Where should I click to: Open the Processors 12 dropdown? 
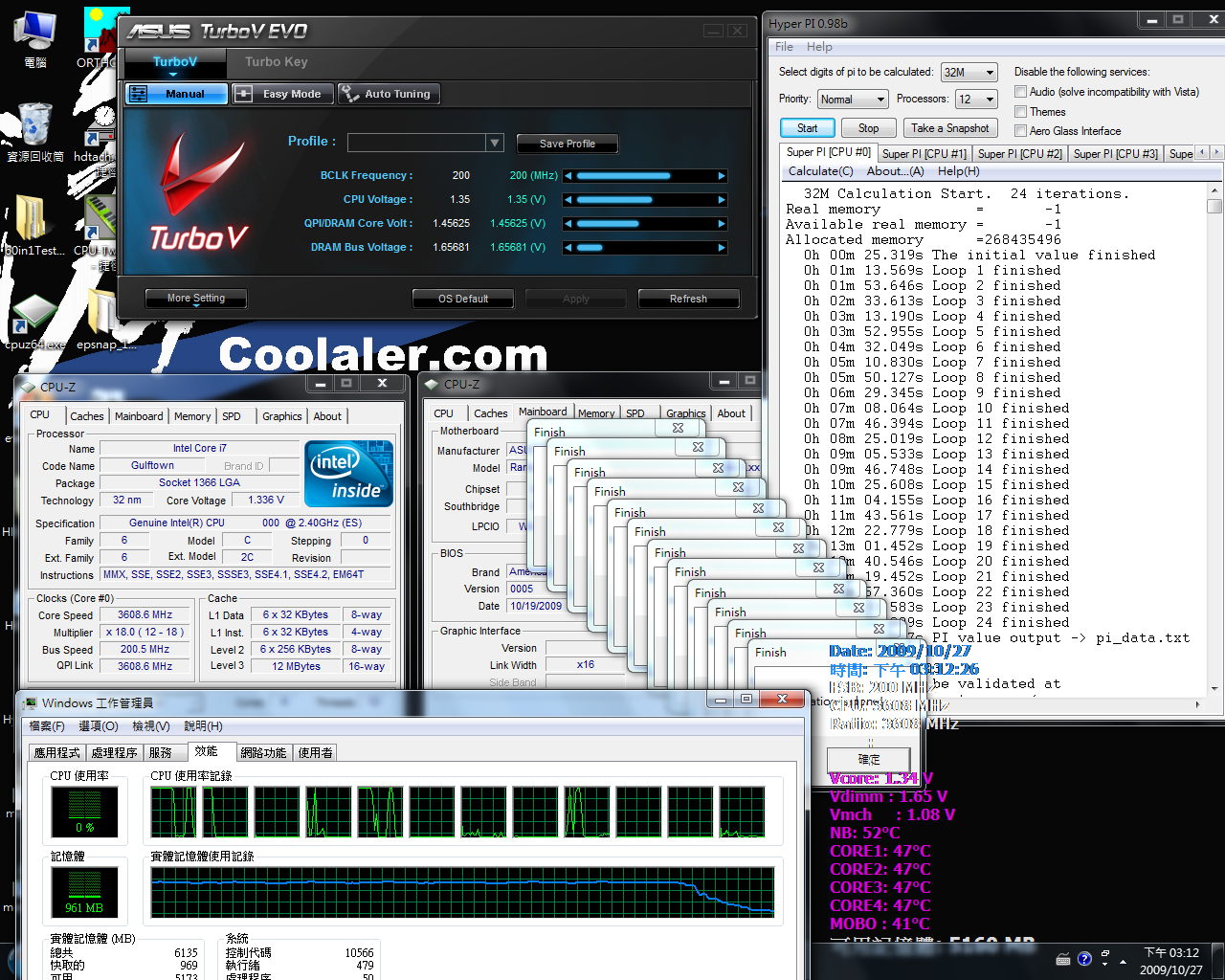pos(976,100)
